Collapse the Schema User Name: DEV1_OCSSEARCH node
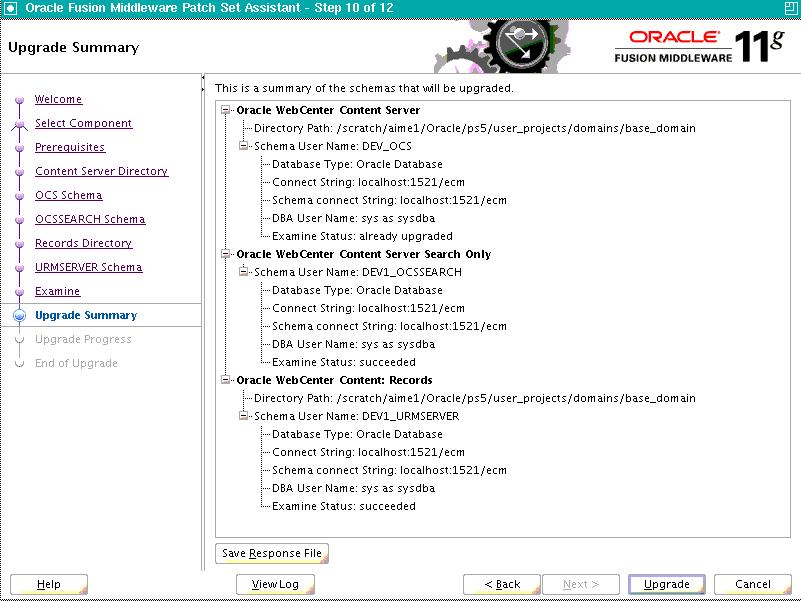Image resolution: width=801 pixels, height=601 pixels. tap(244, 272)
